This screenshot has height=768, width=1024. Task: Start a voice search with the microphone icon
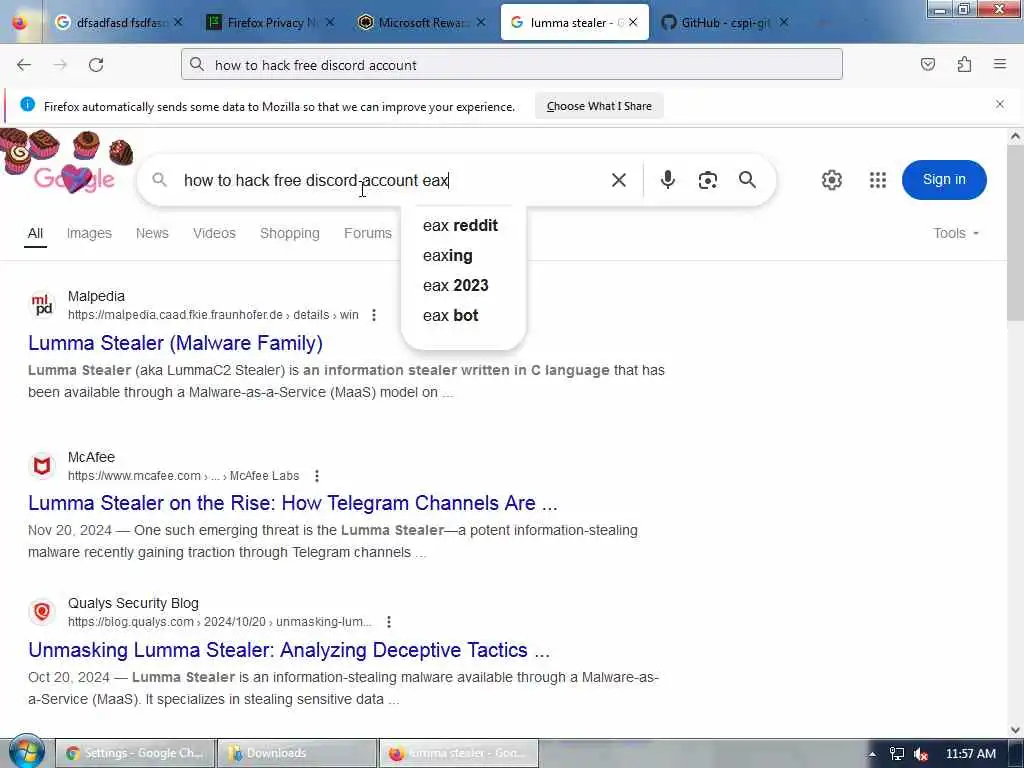[667, 180]
